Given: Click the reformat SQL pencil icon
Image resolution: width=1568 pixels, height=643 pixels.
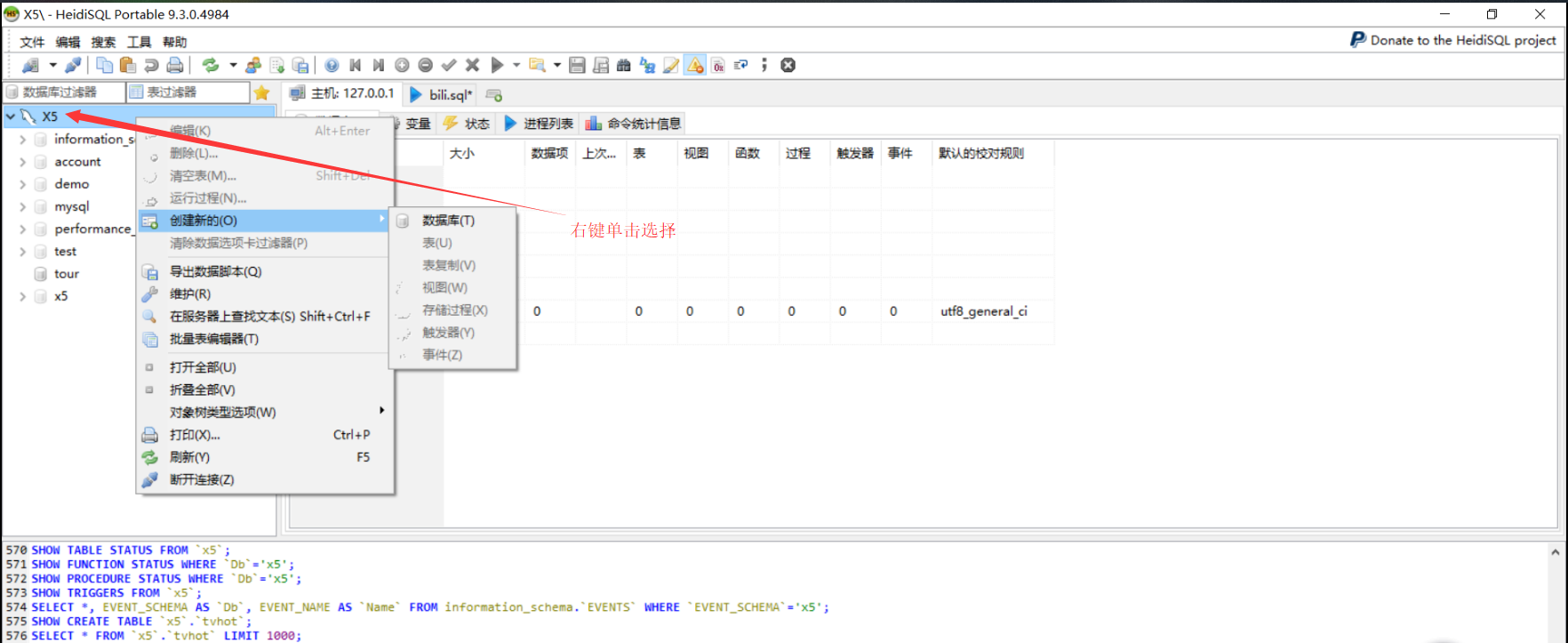Looking at the screenshot, I should [671, 65].
